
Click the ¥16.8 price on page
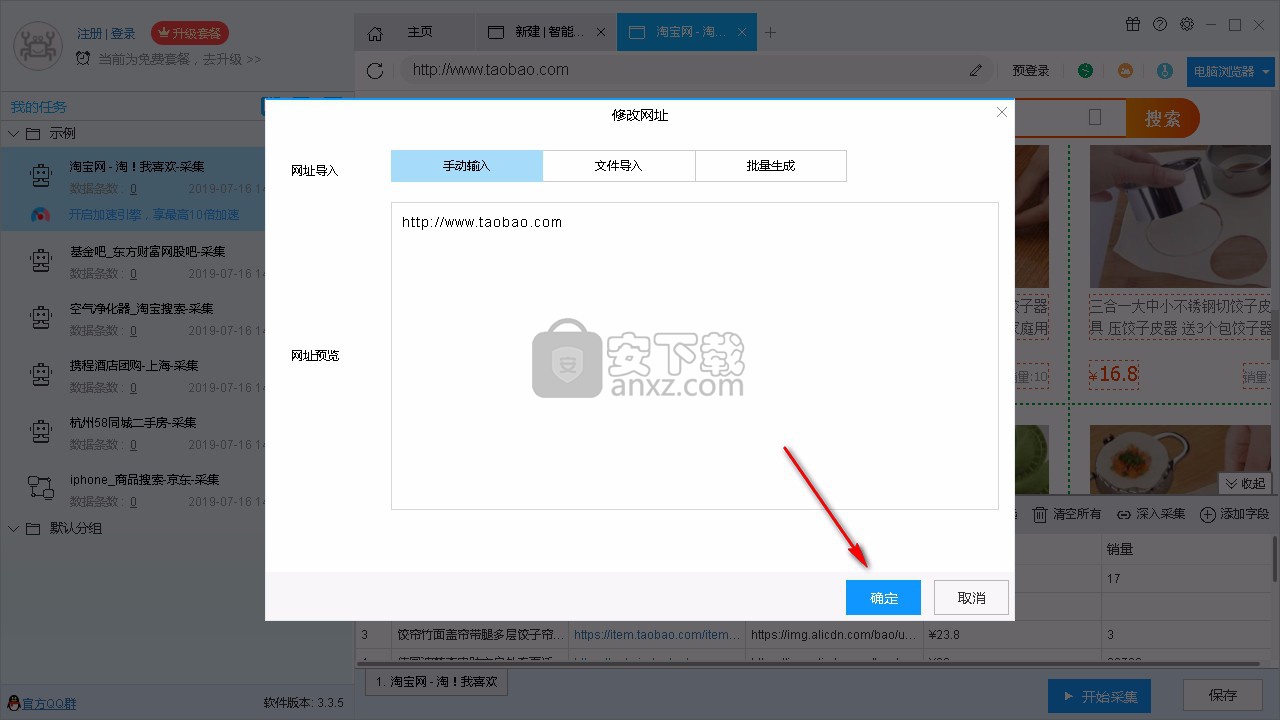pyautogui.click(x=1114, y=374)
